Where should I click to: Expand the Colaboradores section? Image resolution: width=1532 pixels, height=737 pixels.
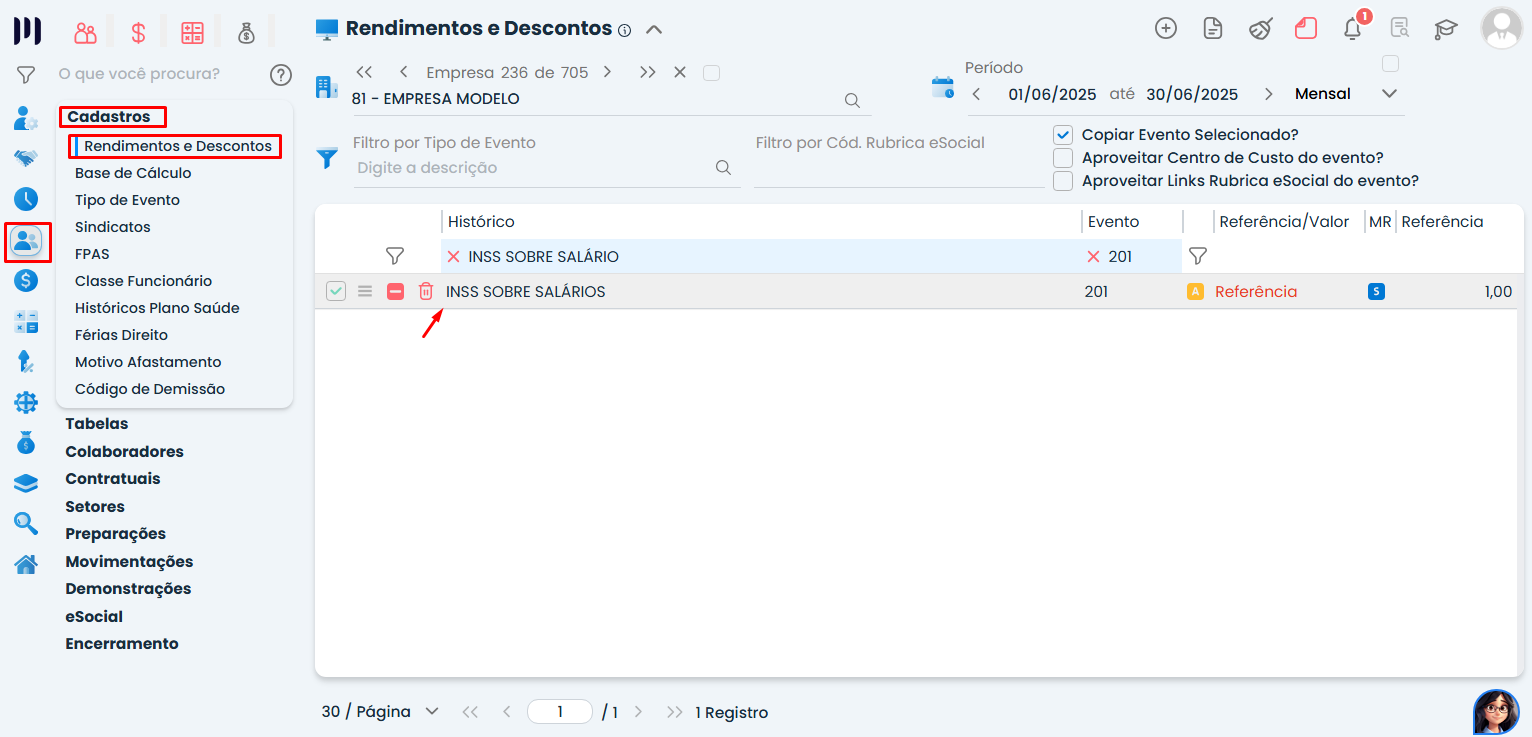[124, 451]
